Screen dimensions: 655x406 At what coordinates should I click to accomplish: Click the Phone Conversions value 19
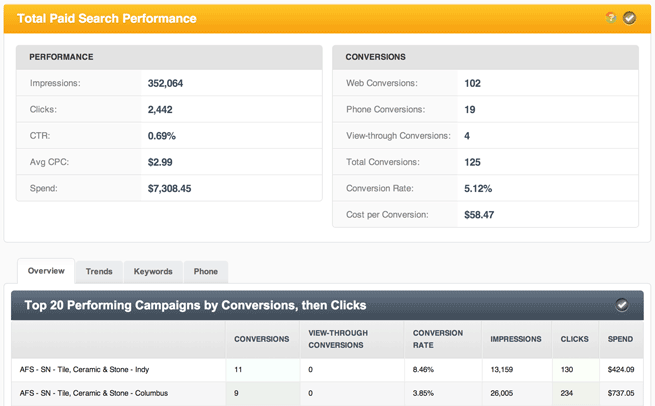click(470, 109)
